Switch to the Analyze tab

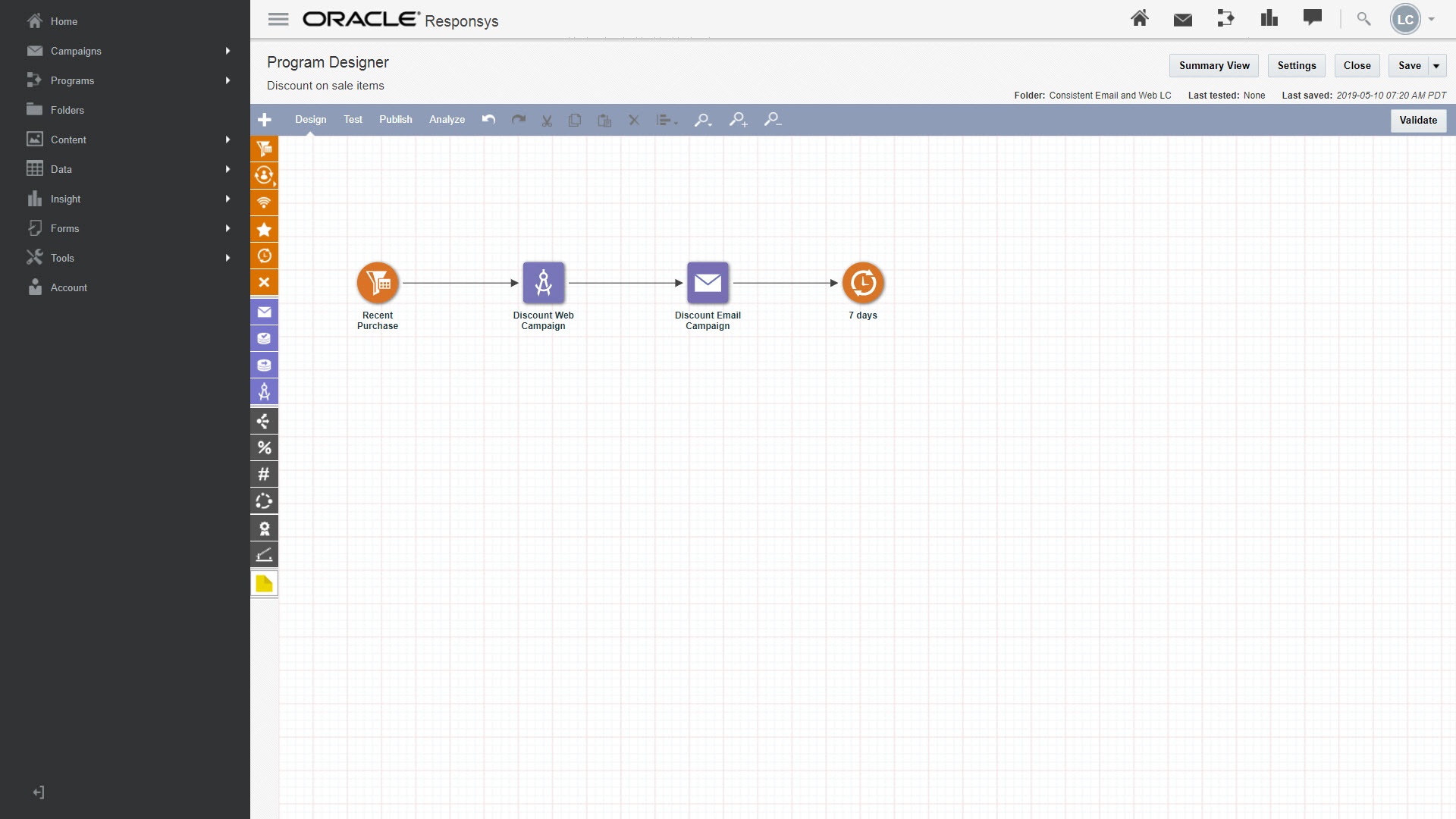(x=447, y=120)
